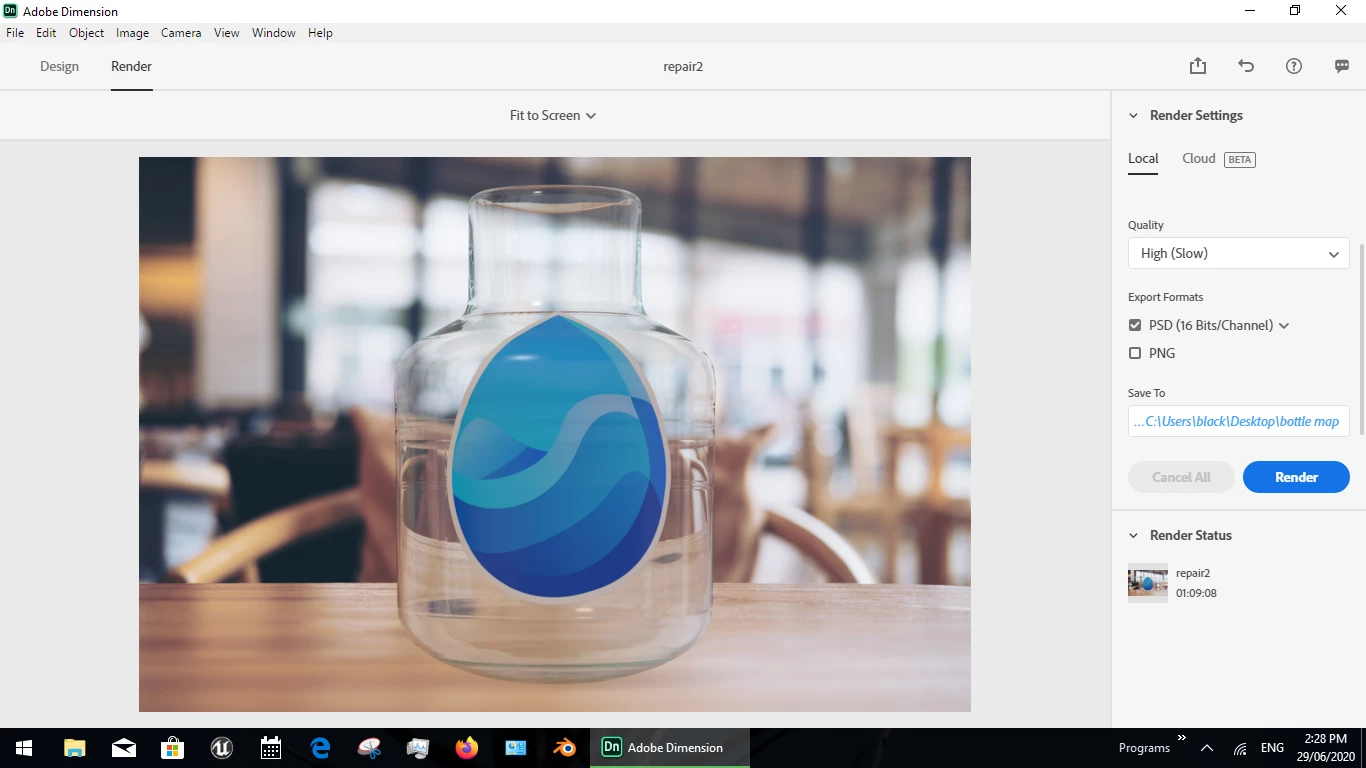The image size is (1366, 768).
Task: Click the Adobe Dimension logo in title bar
Action: [x=11, y=11]
